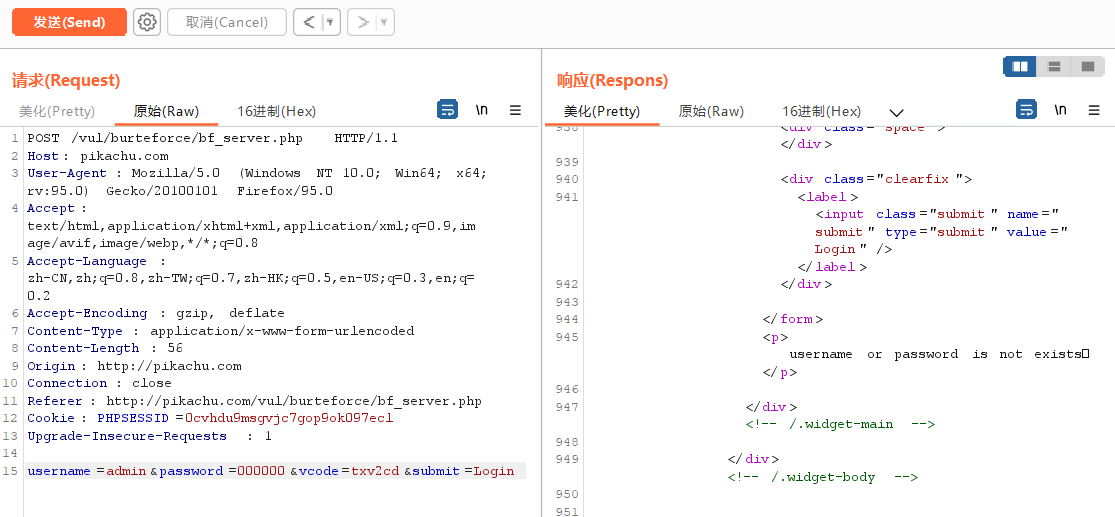Viewport: 1115px width, 517px height.
Task: Expand the forward history dropdown arrow
Action: coord(384,22)
